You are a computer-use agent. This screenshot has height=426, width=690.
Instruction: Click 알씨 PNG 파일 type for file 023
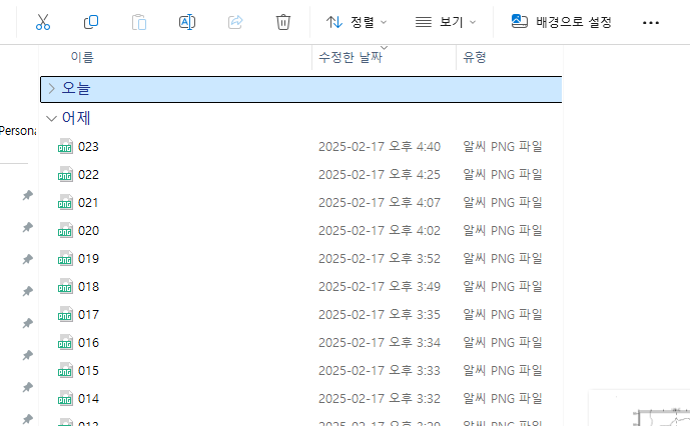pos(502,147)
